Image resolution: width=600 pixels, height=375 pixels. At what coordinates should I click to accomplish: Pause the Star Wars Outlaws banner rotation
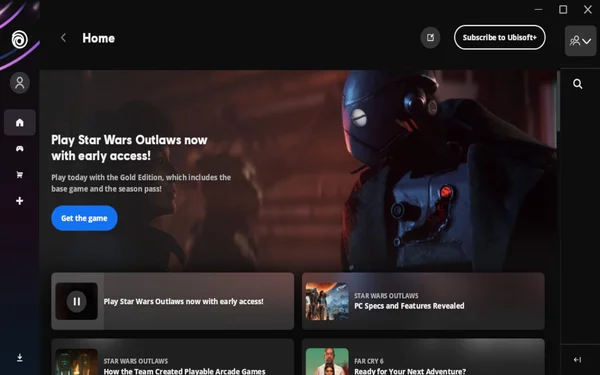(x=77, y=302)
